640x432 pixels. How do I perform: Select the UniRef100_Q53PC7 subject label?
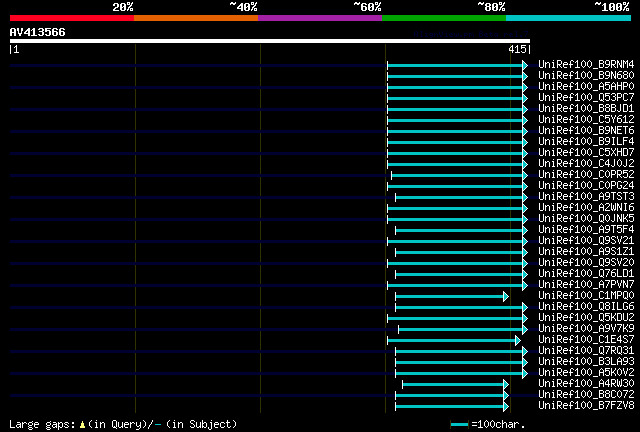586,98
